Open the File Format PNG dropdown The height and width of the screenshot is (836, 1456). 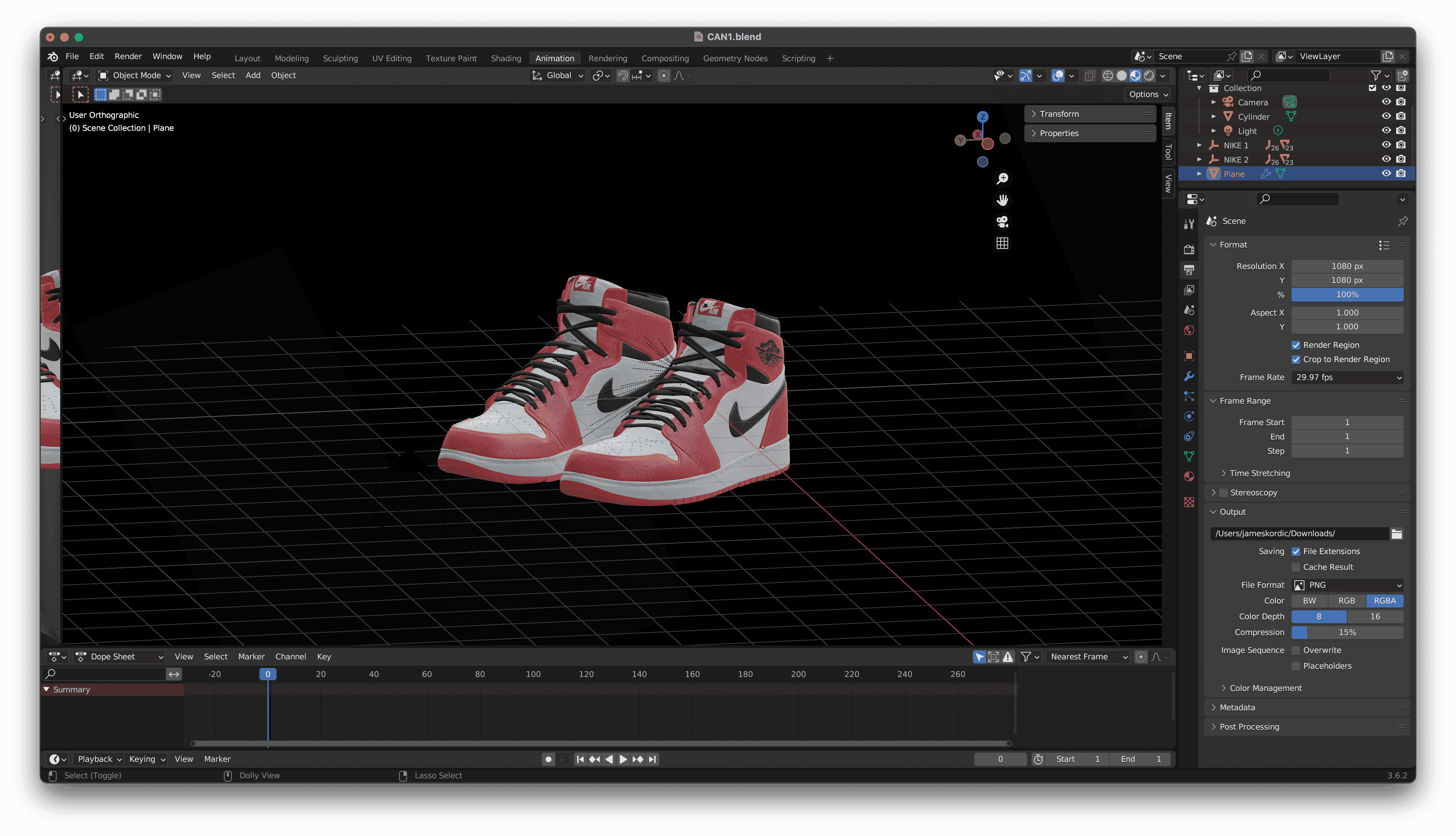[x=1347, y=585]
